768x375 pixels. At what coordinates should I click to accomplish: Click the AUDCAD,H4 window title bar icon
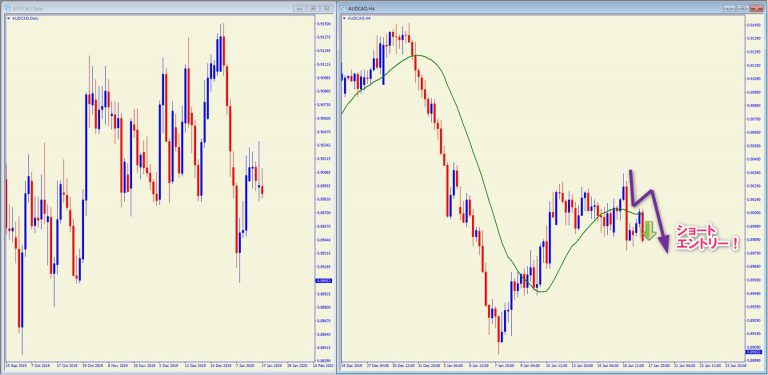tap(344, 8)
